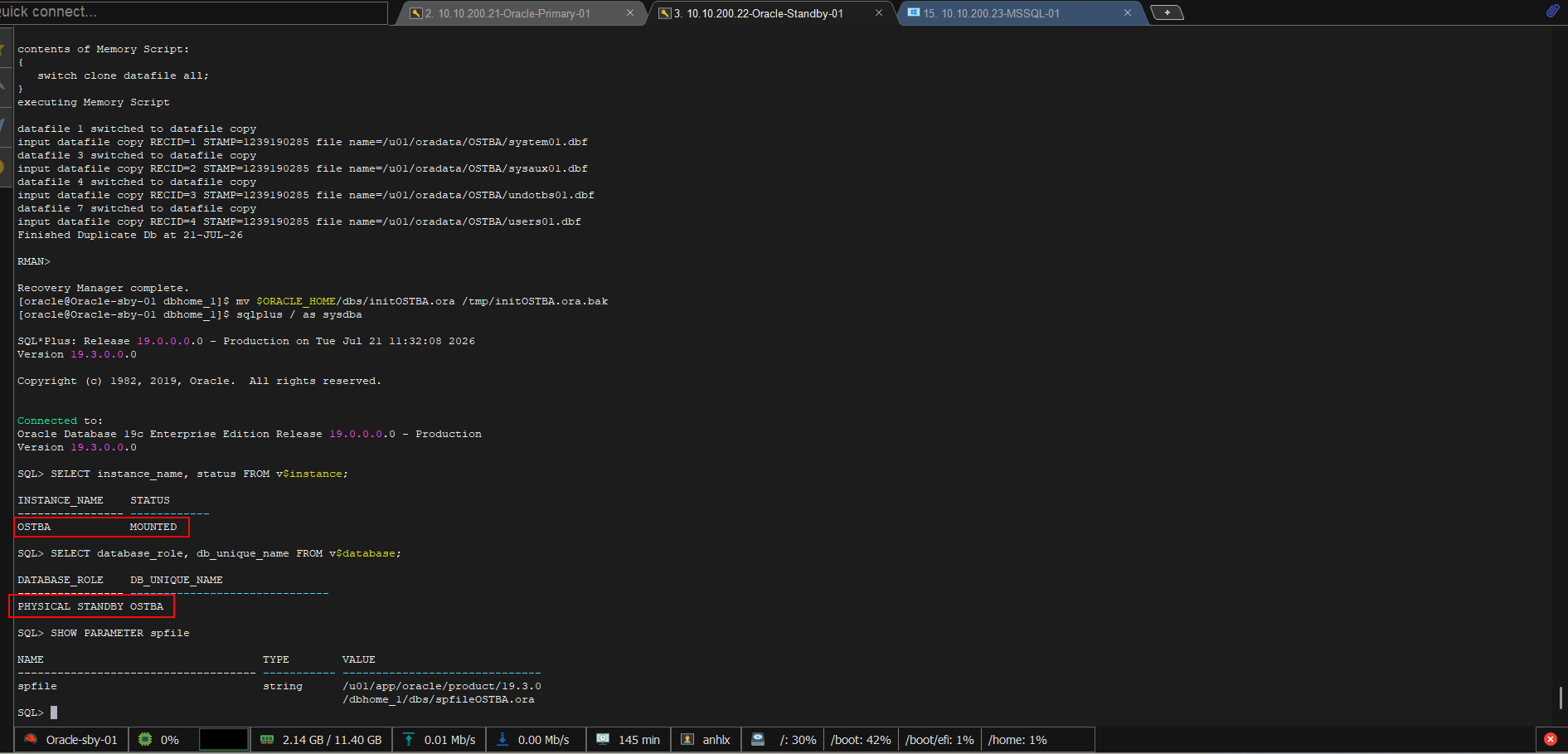Click the CPU usage graph box
This screenshot has height=754, width=1568.
(x=224, y=739)
